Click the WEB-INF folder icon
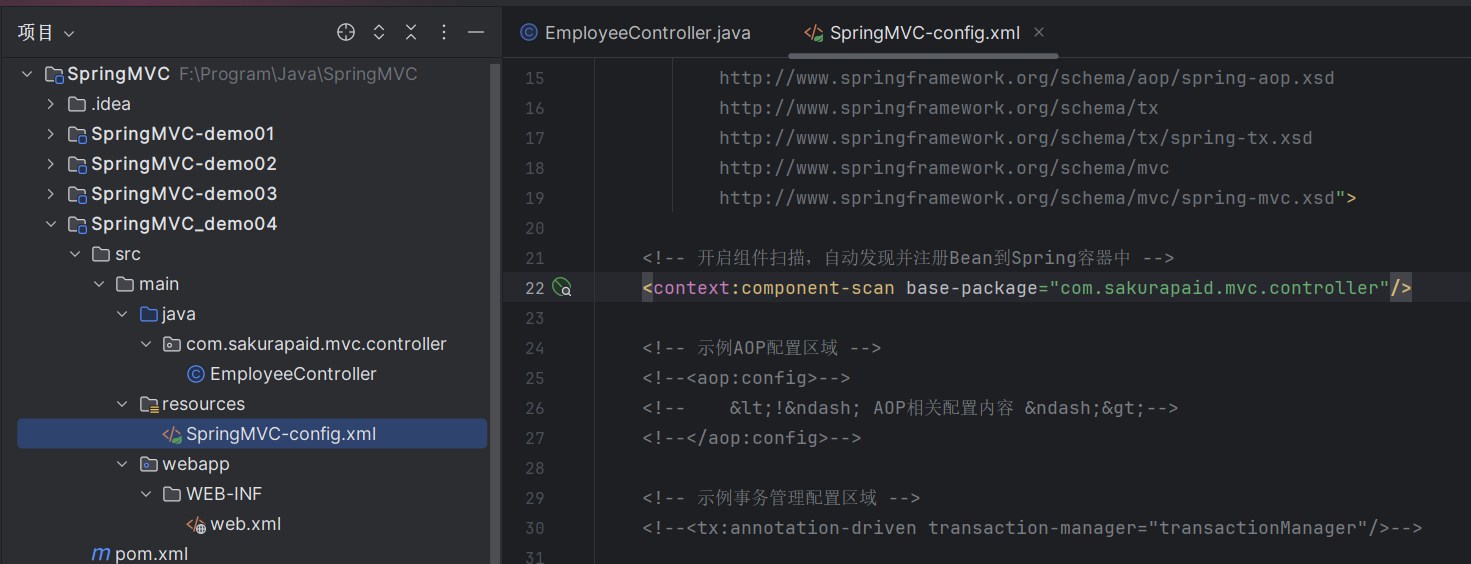The height and width of the screenshot is (564, 1471). click(x=172, y=494)
